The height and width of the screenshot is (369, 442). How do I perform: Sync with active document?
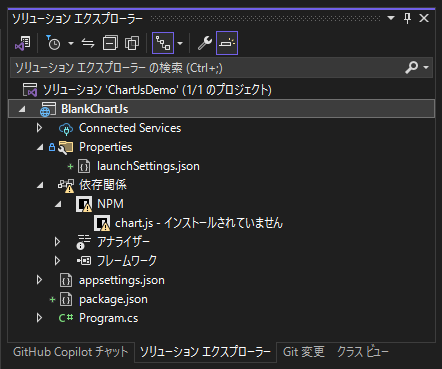click(x=88, y=43)
